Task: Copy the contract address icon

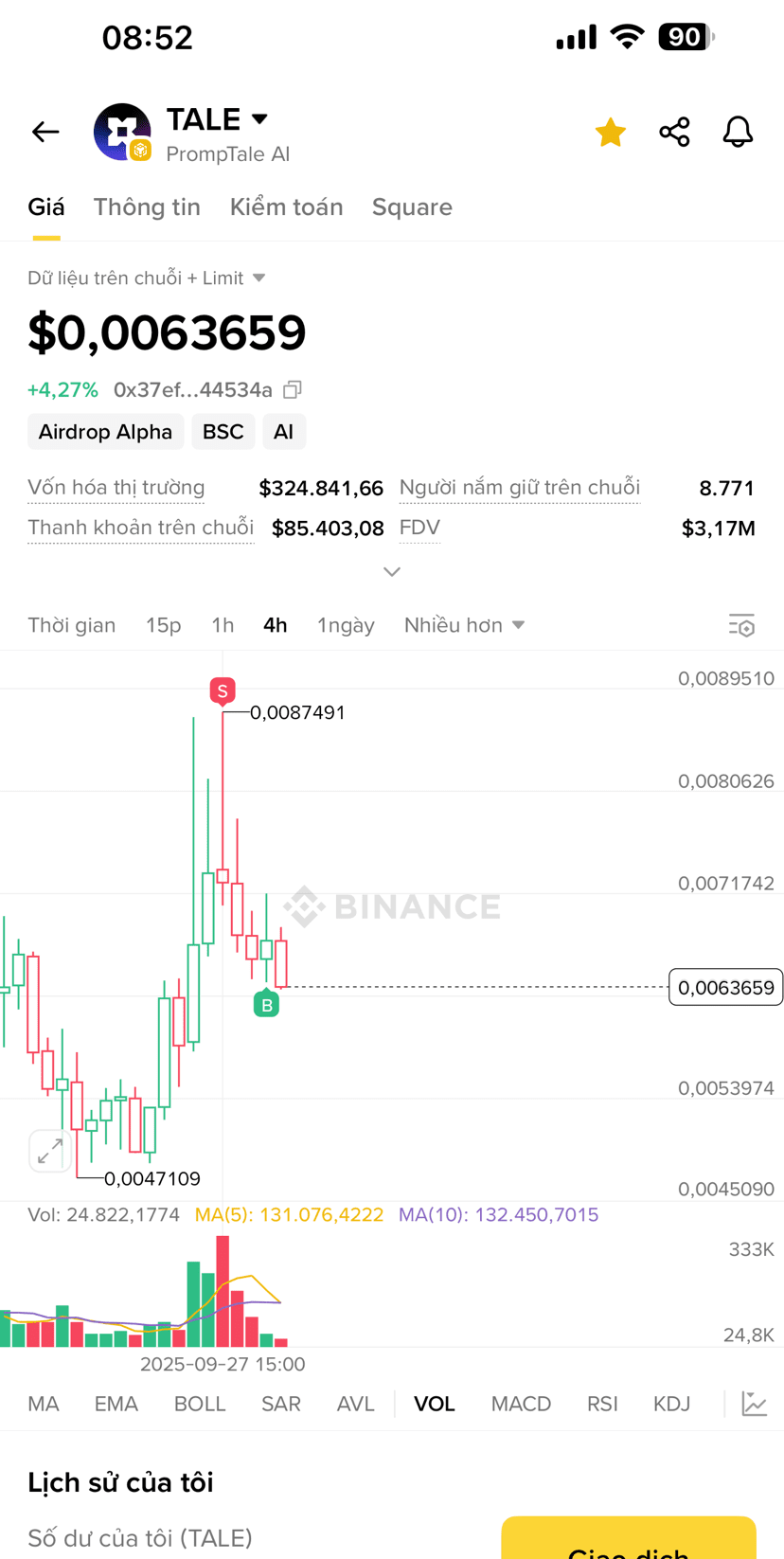Action: (293, 389)
